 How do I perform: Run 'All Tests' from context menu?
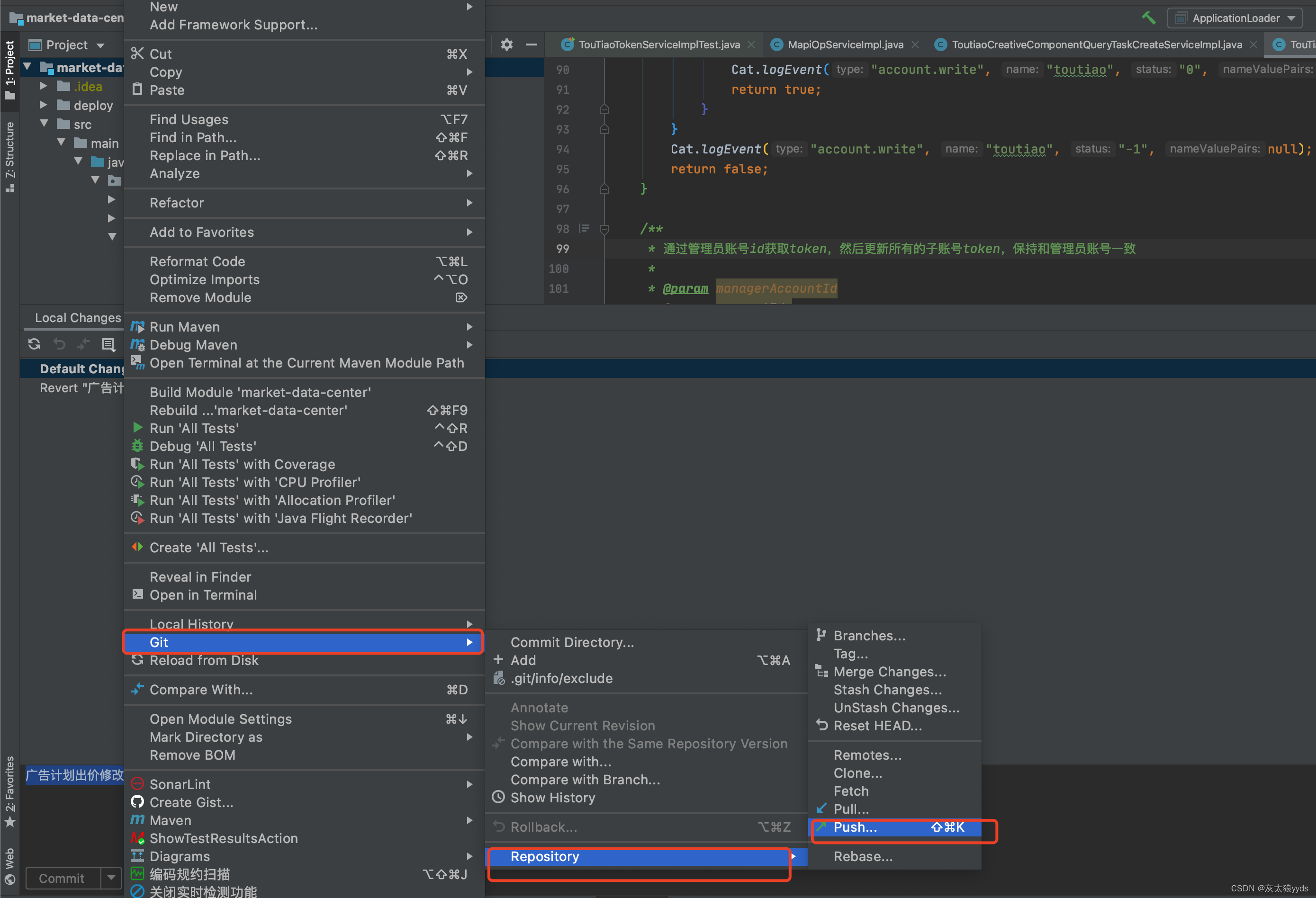pyautogui.click(x=304, y=428)
